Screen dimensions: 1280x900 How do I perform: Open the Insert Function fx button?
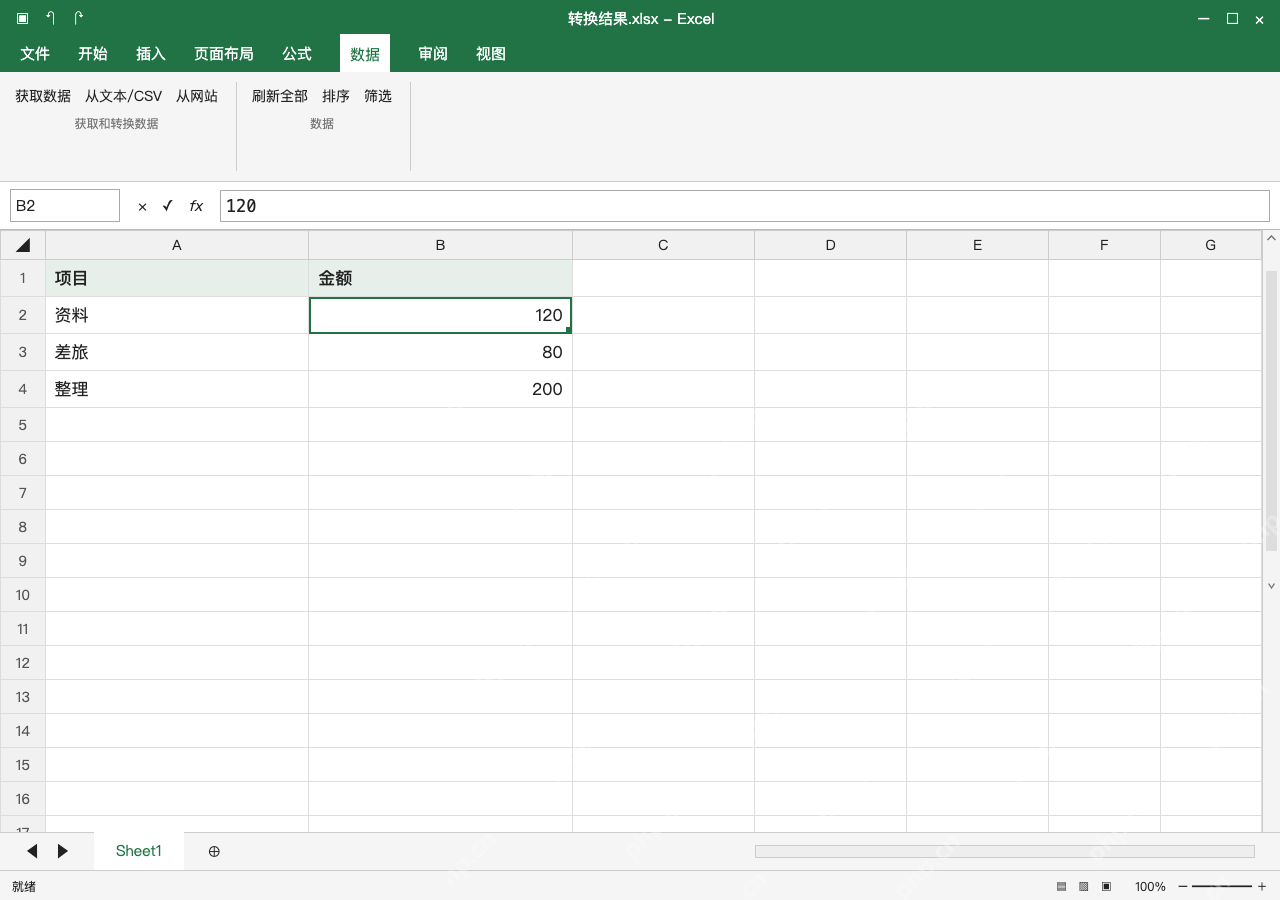pos(196,206)
